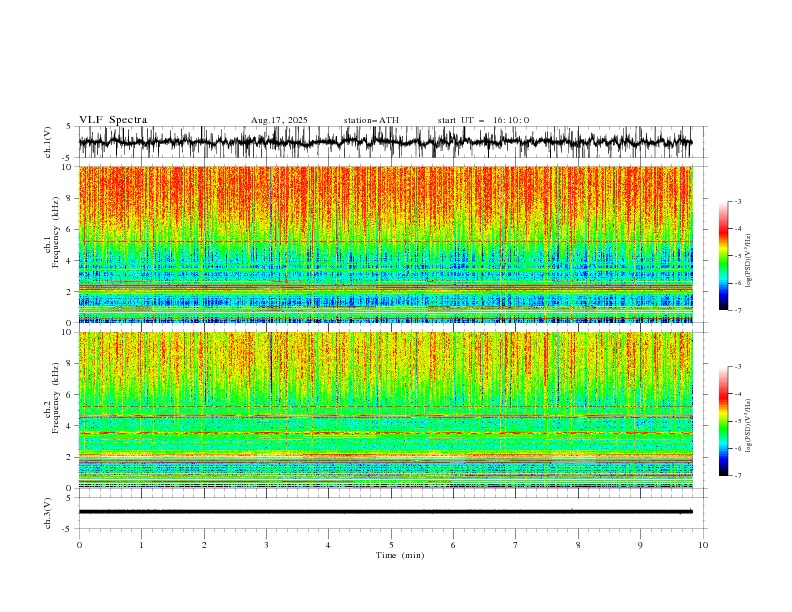Click the time axis tick label "8"

tap(578, 545)
